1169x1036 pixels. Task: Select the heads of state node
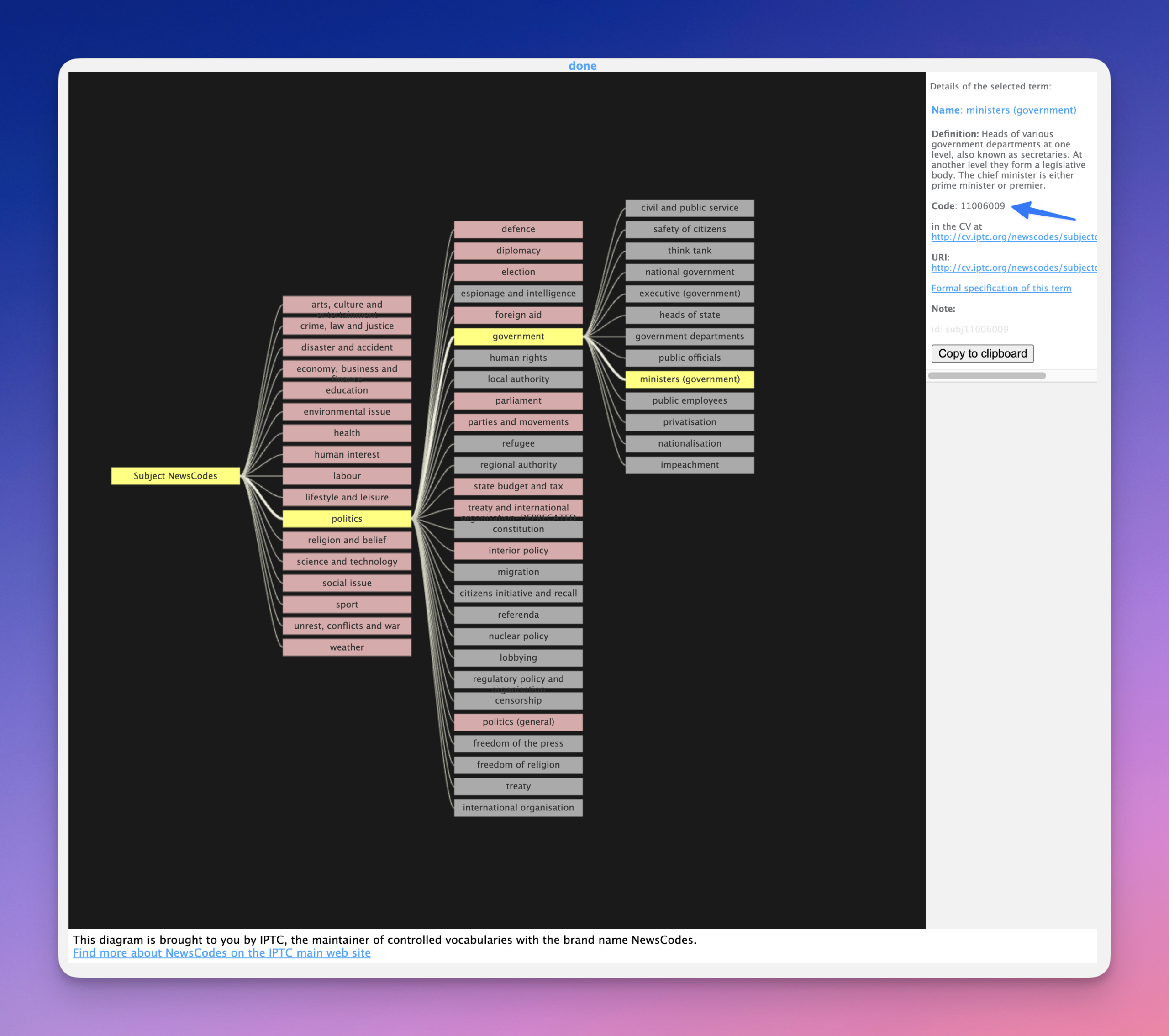pos(690,315)
